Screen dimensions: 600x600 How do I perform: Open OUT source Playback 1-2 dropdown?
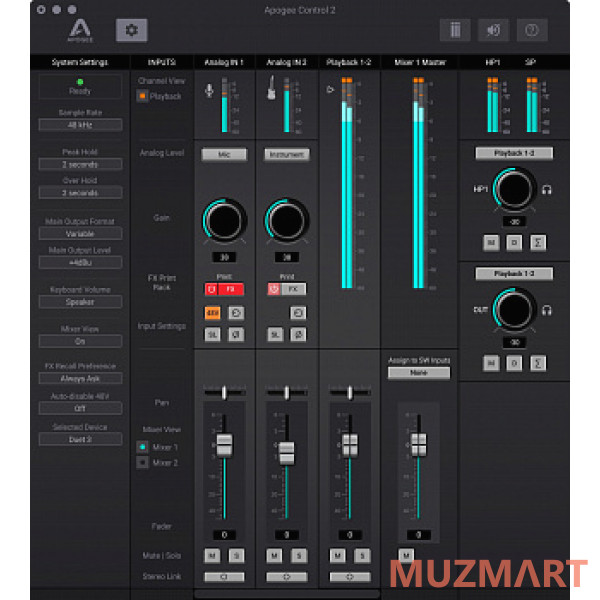514,274
